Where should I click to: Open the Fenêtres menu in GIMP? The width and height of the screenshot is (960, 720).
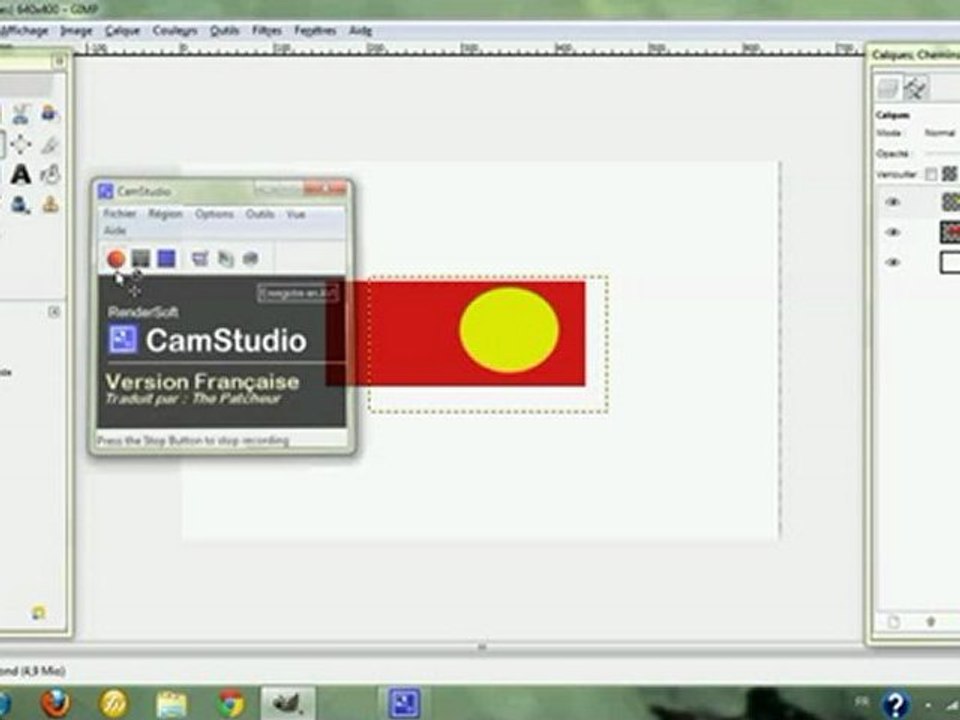[x=315, y=31]
